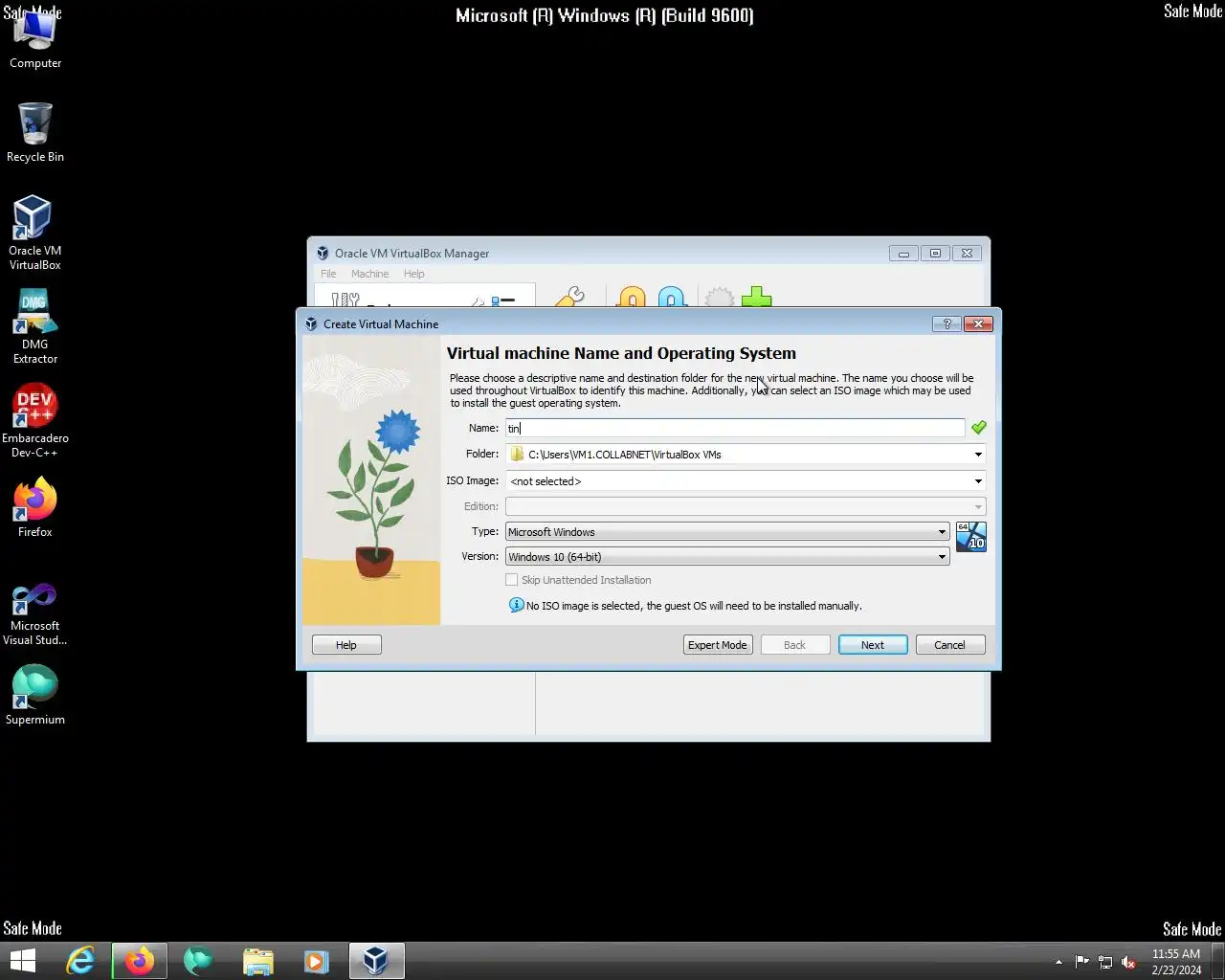Viewport: 1225px width, 980px height.
Task: Maximize the VirtualBox Manager window
Action: (935, 254)
